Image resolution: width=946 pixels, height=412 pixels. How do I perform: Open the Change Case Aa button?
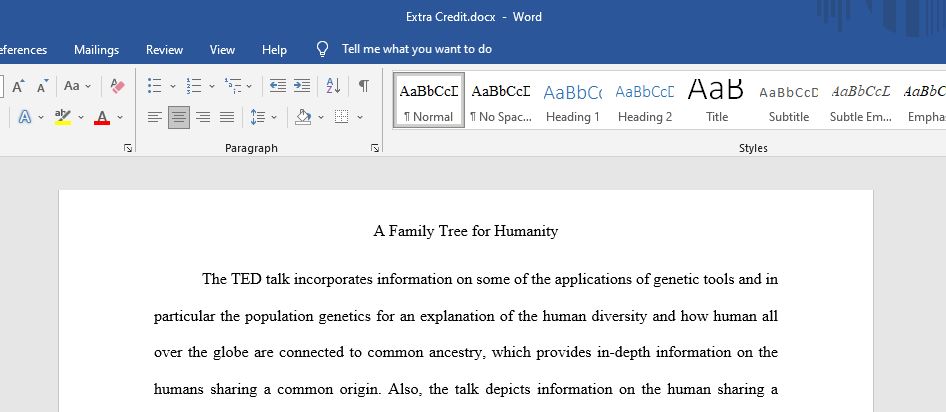click(x=72, y=86)
